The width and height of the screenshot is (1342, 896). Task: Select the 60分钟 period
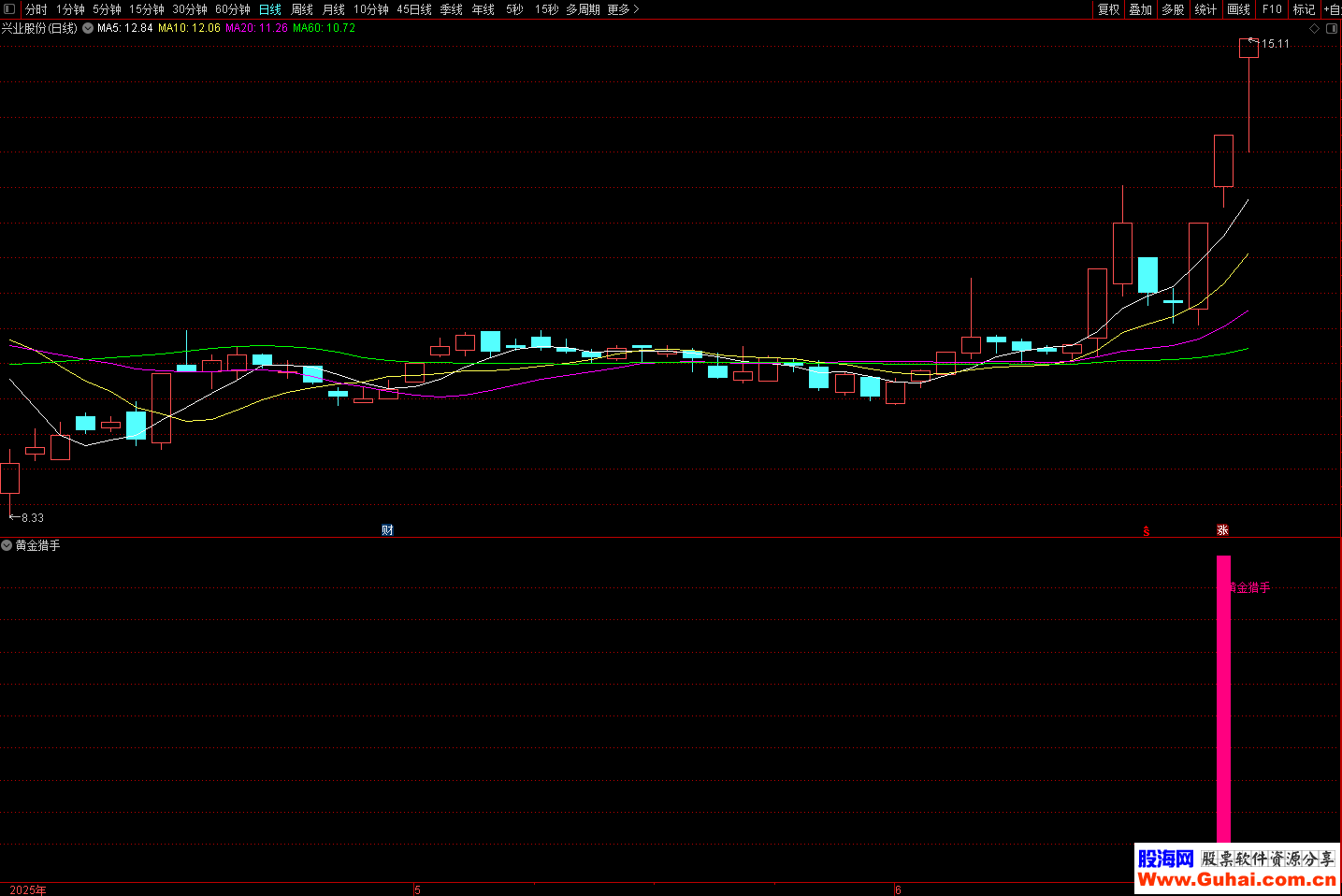pos(233,9)
